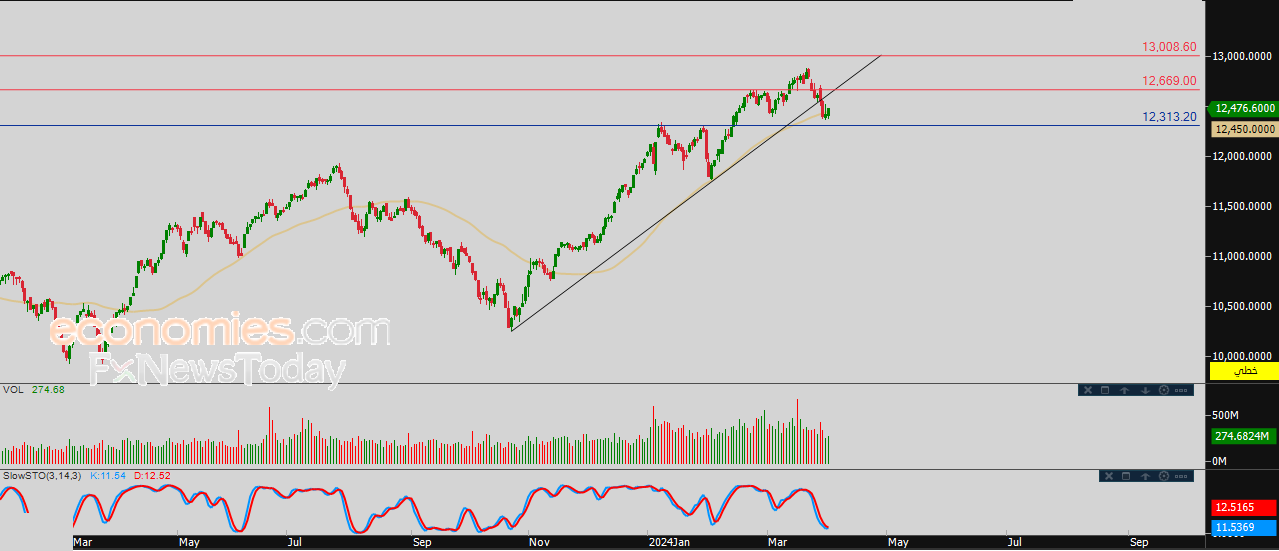This screenshot has height=551, width=1279.
Task: Click the 10,500.0000 price axis label
Action: [x=1244, y=306]
